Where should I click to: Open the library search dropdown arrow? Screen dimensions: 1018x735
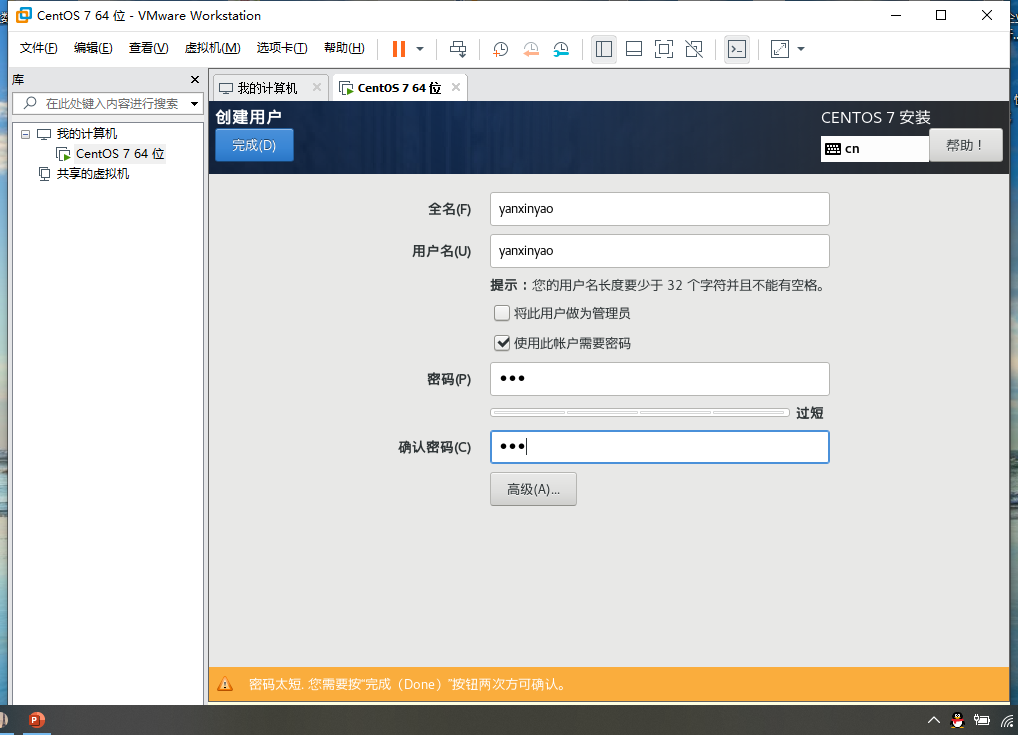click(x=194, y=103)
